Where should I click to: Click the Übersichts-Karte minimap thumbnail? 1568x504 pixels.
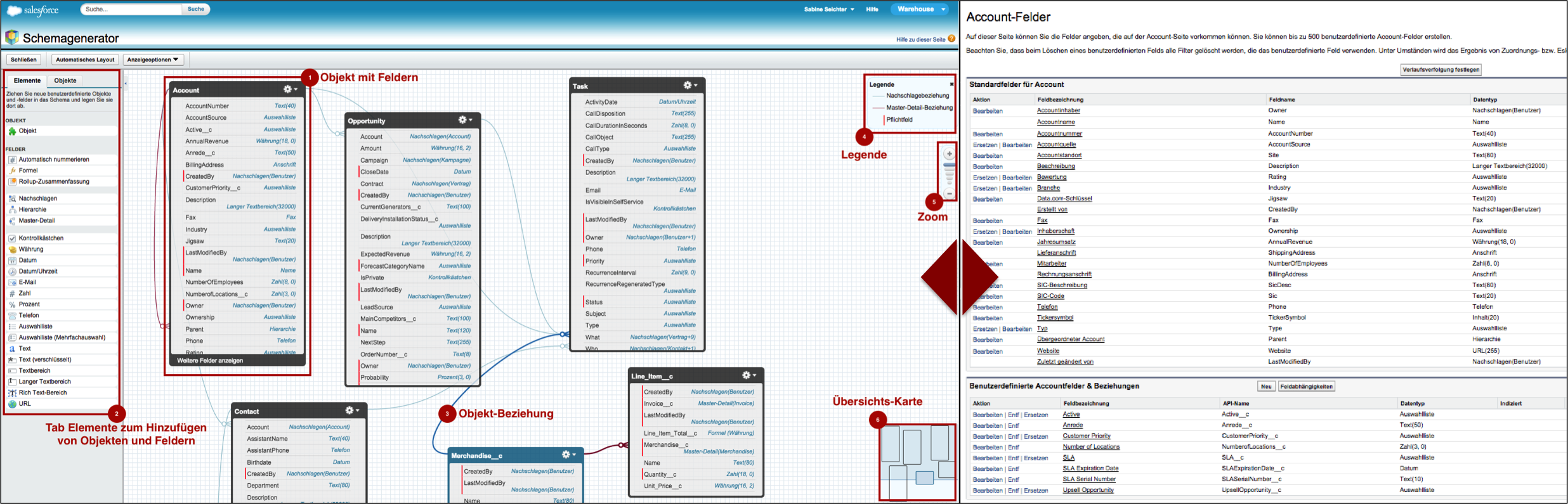coord(918,462)
